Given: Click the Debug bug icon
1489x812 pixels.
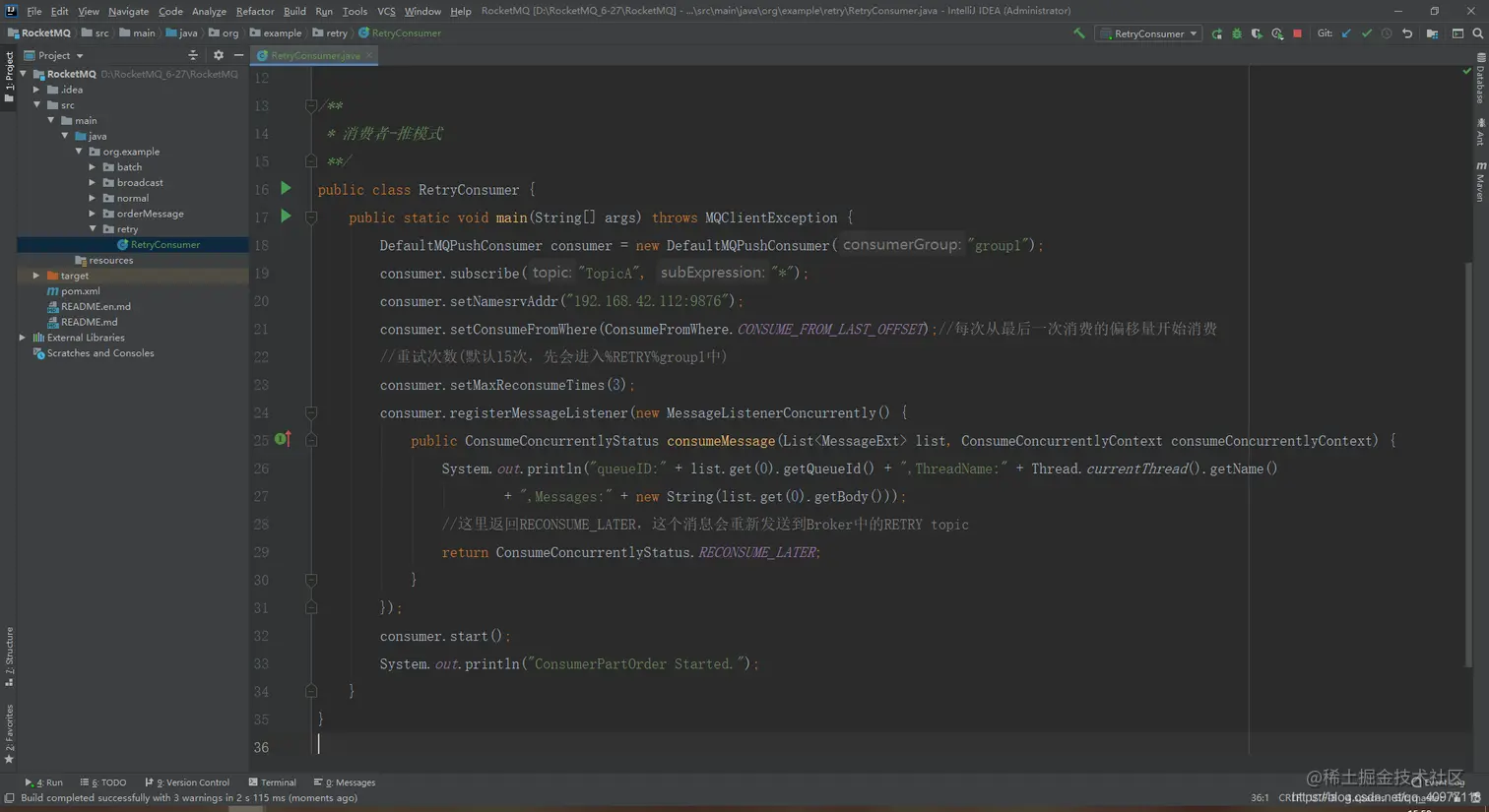Looking at the screenshot, I should 1237,33.
